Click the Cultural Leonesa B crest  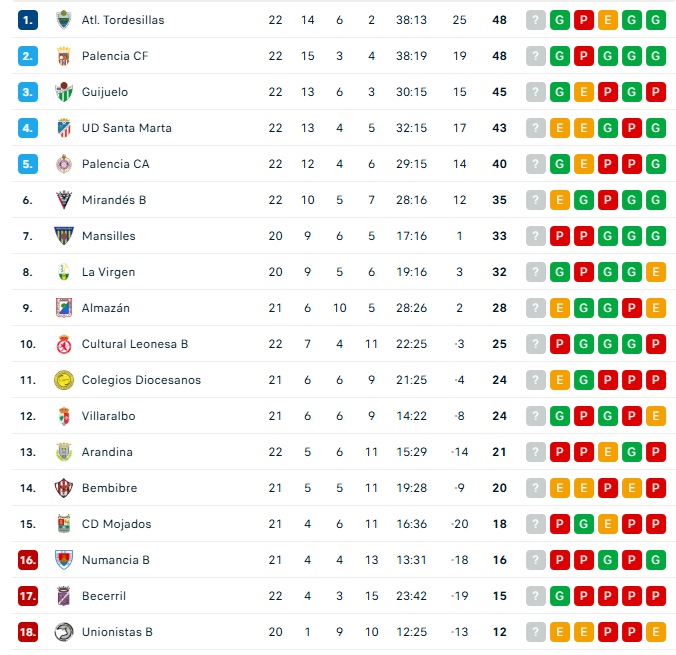click(64, 344)
